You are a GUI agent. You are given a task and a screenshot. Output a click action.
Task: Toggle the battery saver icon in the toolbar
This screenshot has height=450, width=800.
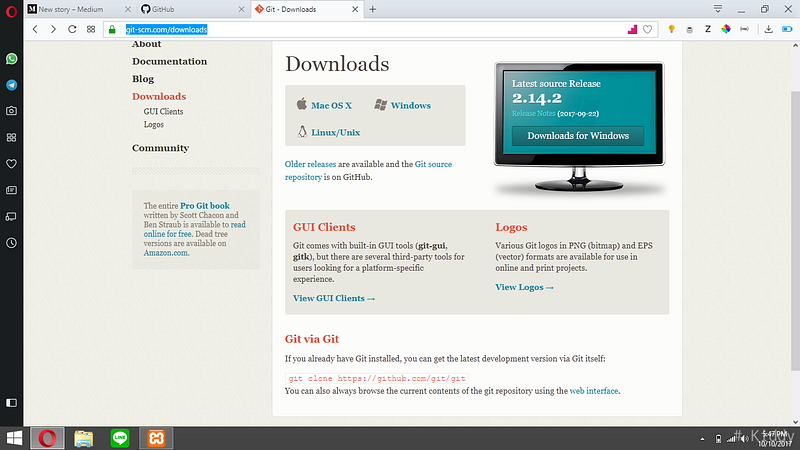point(787,29)
